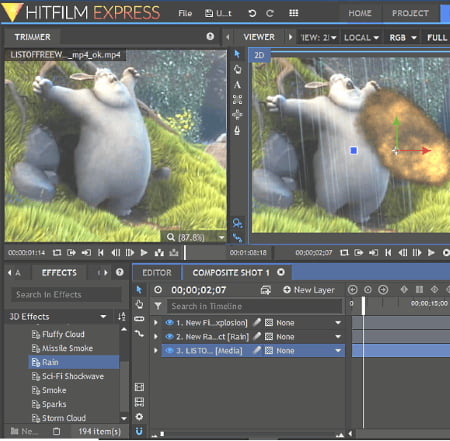This screenshot has height=441, width=450.
Task: Jump to start in Trimmer
Action: pos(101,253)
